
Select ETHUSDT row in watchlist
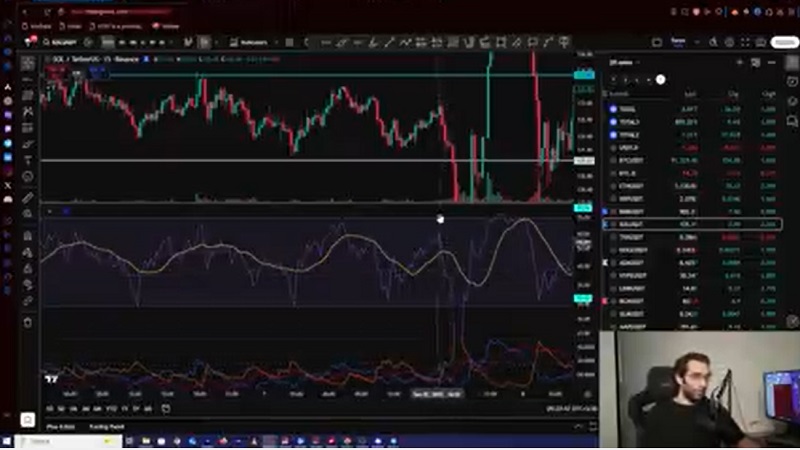(630, 185)
